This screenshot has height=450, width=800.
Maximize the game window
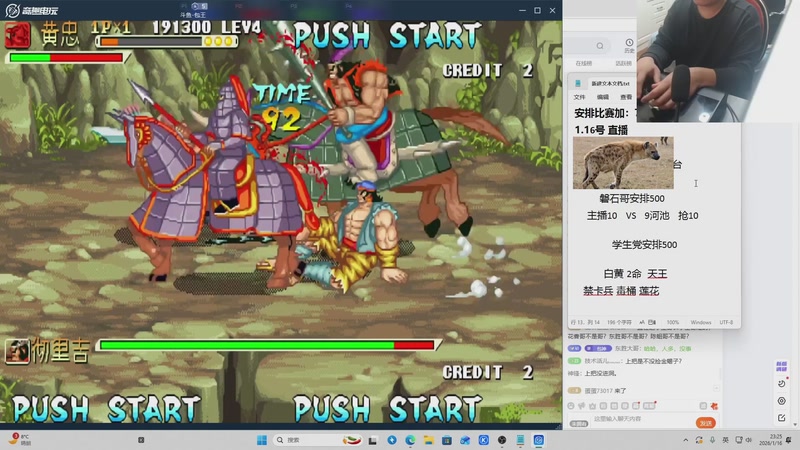coord(537,10)
